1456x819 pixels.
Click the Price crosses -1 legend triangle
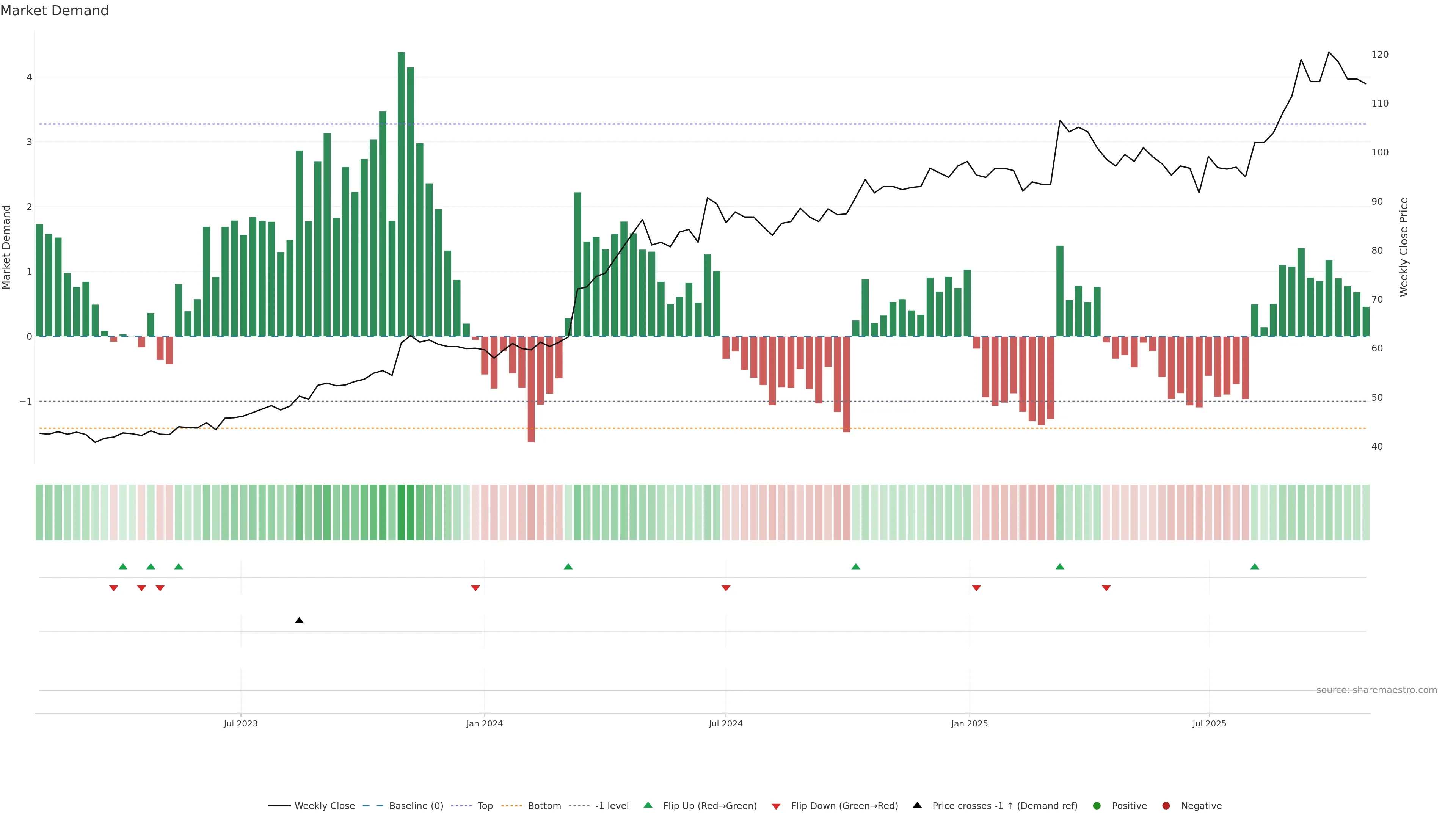point(917,805)
